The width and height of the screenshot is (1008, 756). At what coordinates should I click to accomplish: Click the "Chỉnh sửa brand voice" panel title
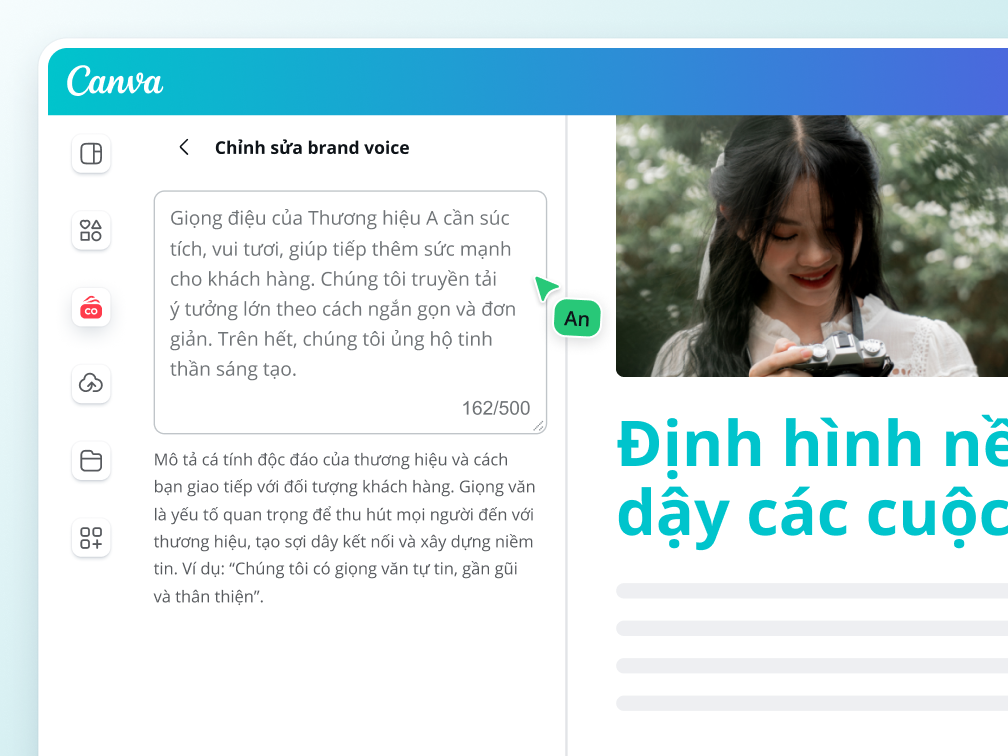point(312,148)
